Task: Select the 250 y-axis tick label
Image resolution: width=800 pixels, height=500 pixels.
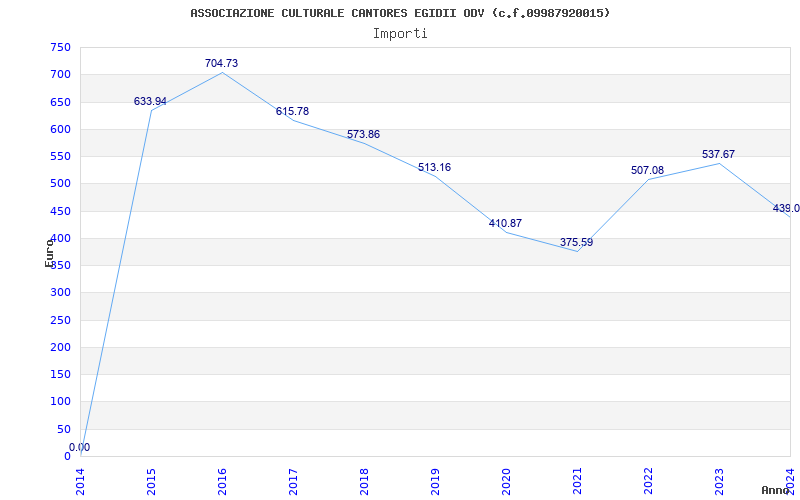Action: coord(60,320)
